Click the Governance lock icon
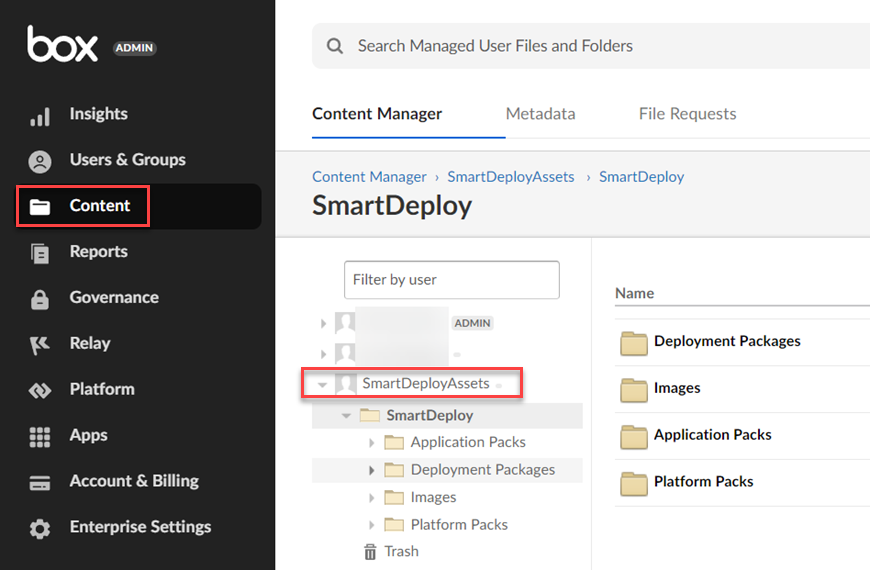The height and width of the screenshot is (570, 870). click(40, 299)
